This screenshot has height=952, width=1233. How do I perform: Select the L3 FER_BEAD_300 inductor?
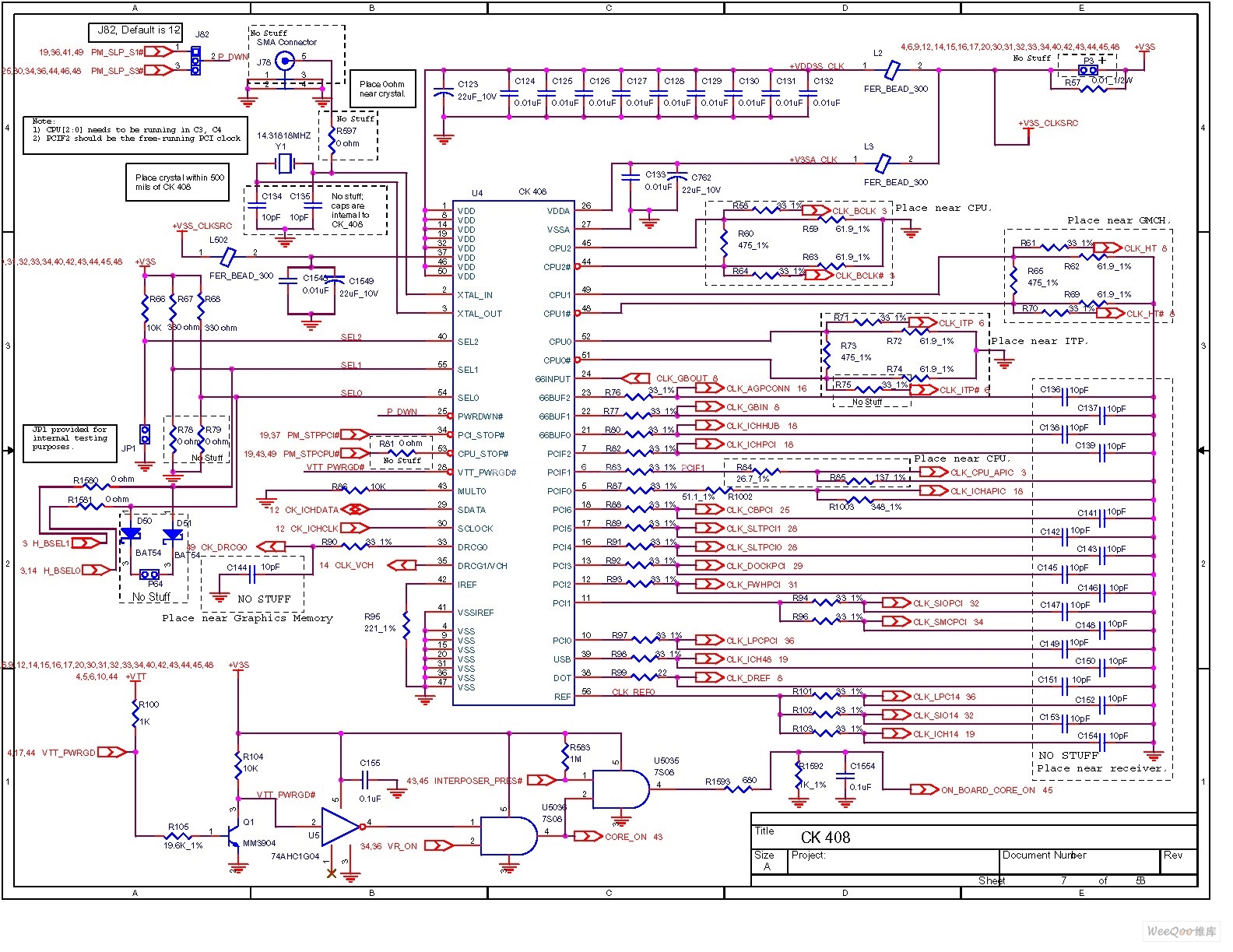883,163
